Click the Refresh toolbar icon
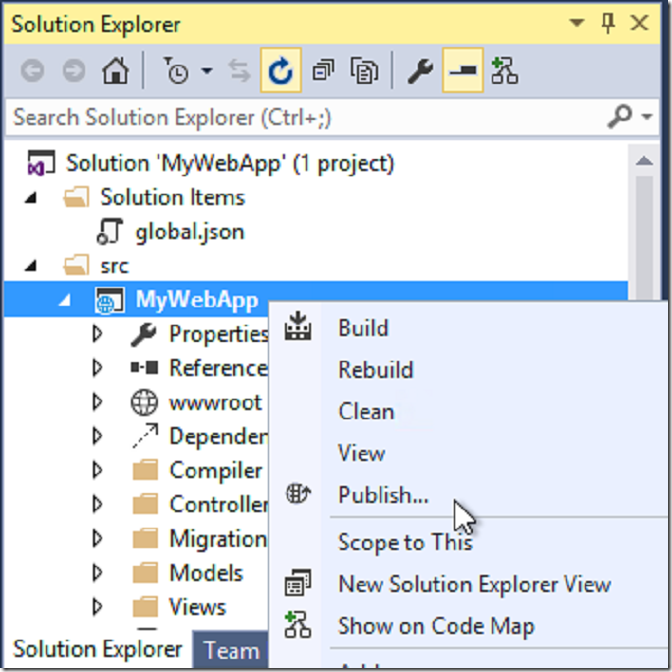 (x=281, y=70)
